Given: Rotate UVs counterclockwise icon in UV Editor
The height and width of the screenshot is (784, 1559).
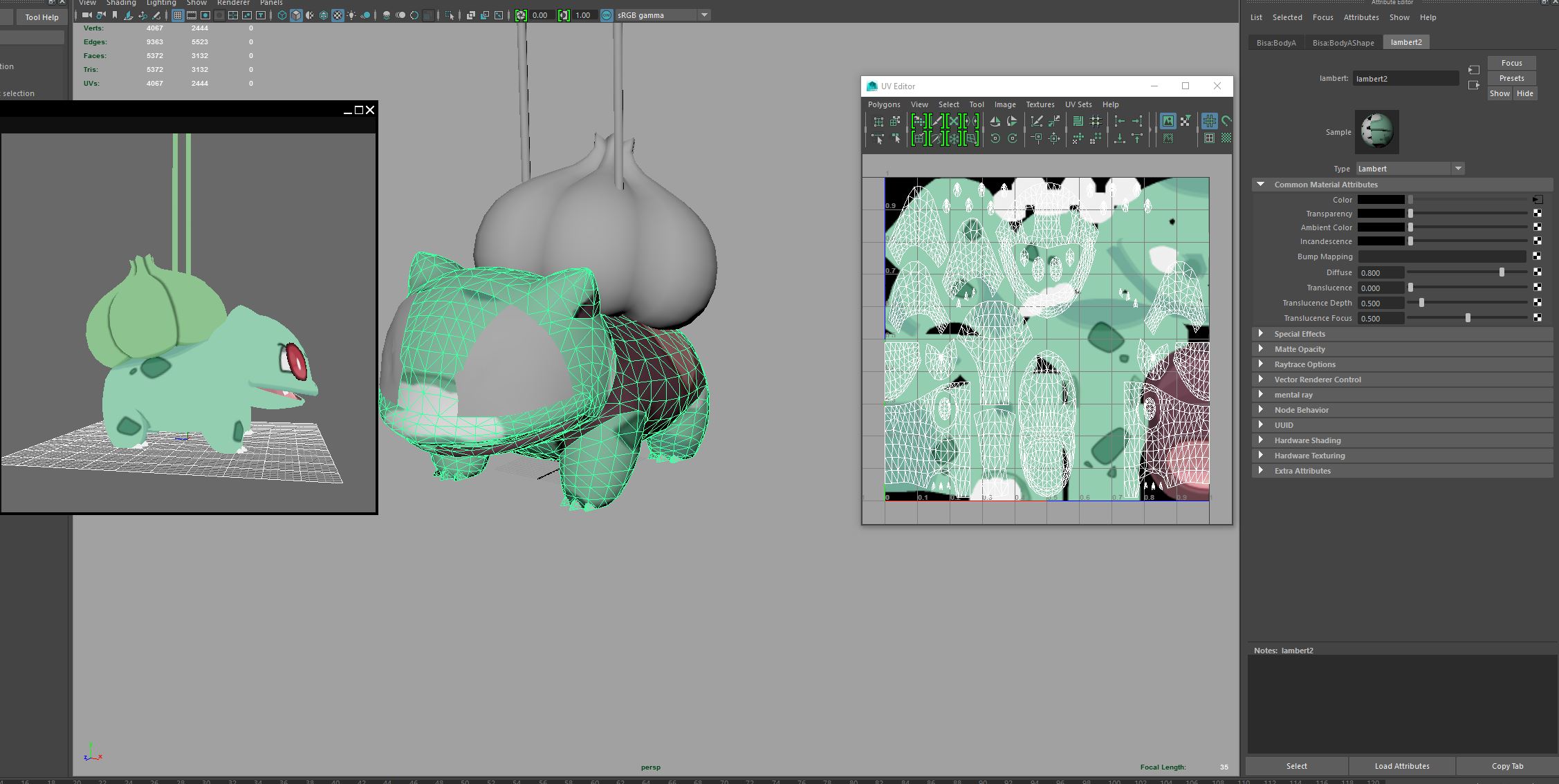Looking at the screenshot, I should (995, 138).
